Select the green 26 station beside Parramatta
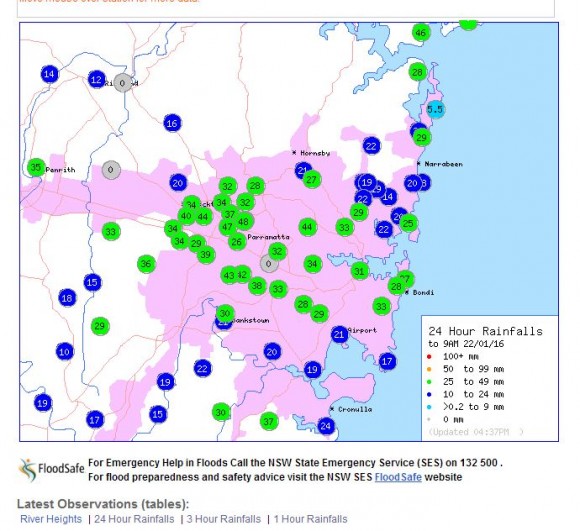The width and height of the screenshot is (580, 531). (x=237, y=242)
